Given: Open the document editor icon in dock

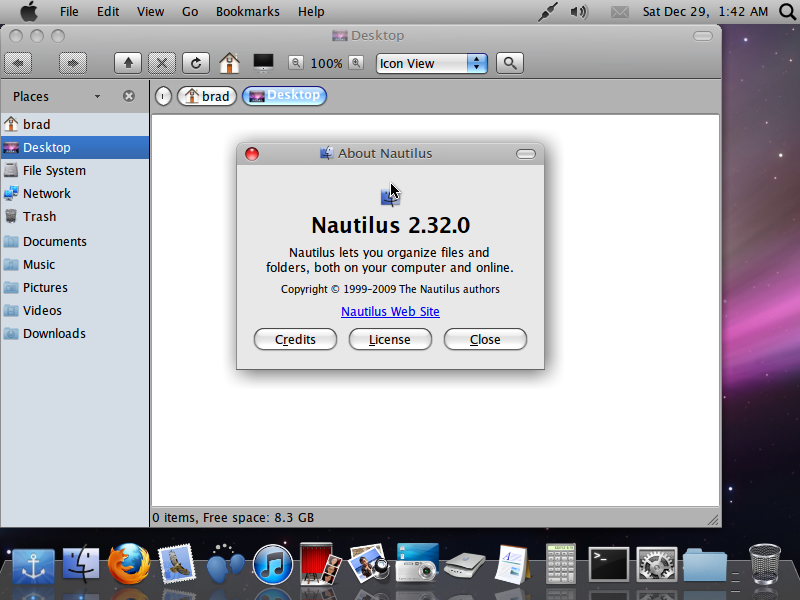Looking at the screenshot, I should tap(512, 564).
